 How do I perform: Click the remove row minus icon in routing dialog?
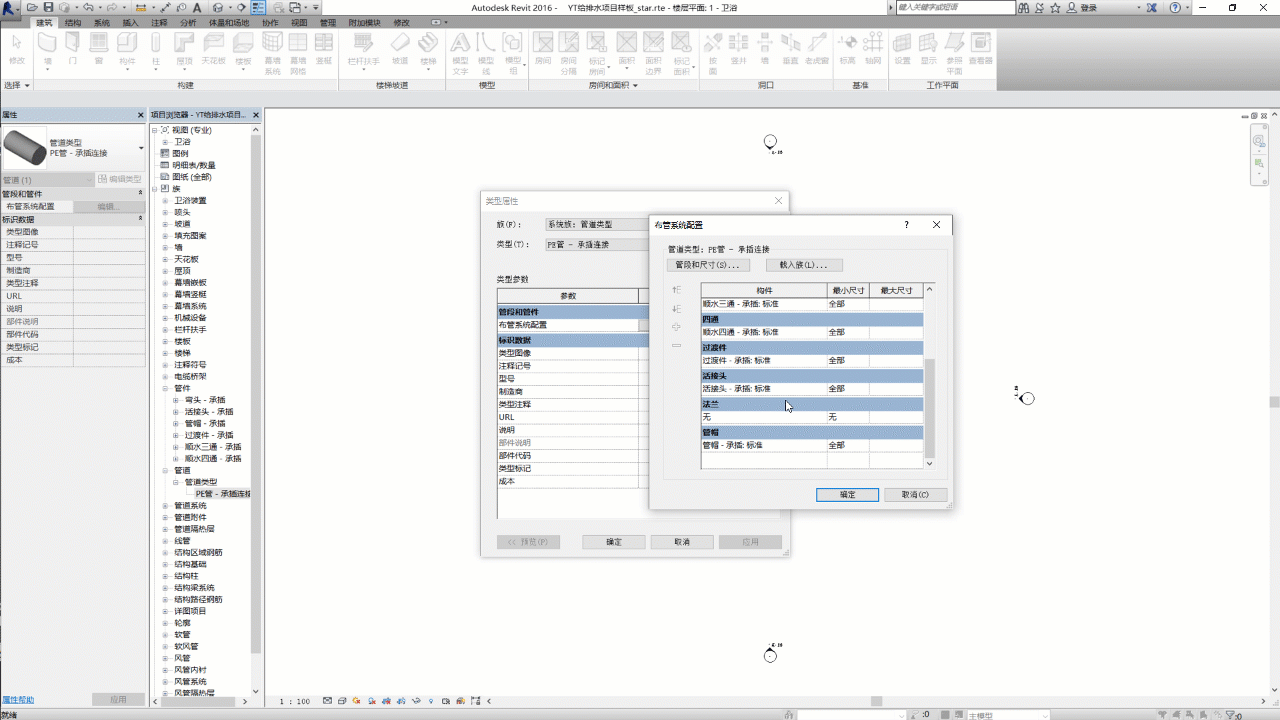(677, 345)
